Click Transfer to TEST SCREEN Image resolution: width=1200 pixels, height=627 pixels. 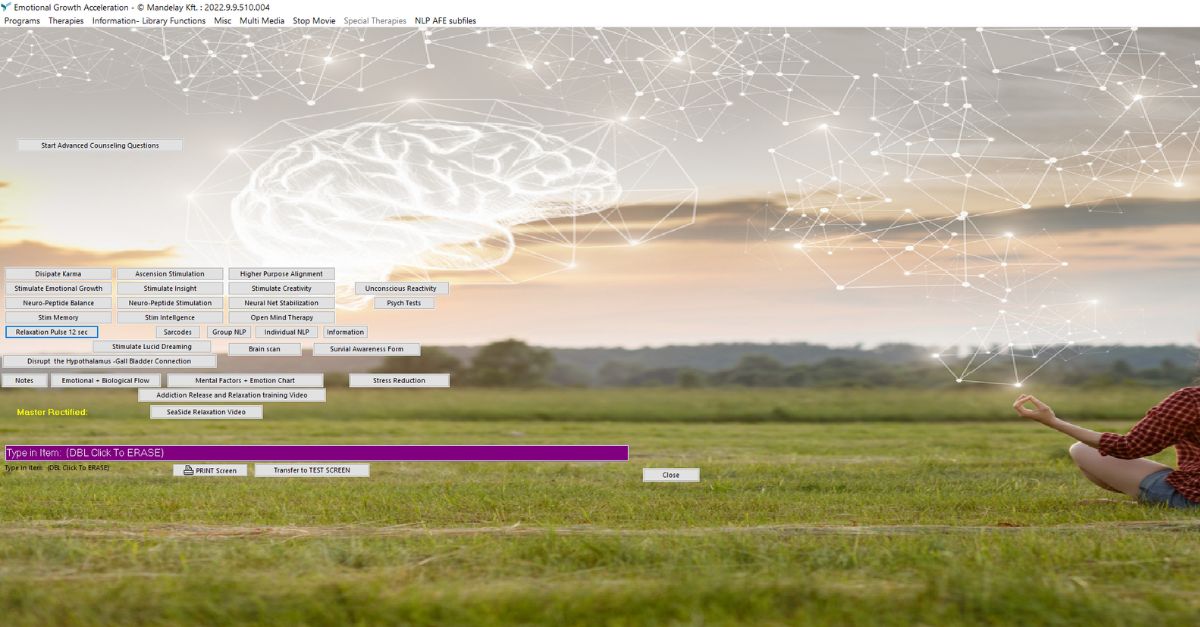pos(312,470)
